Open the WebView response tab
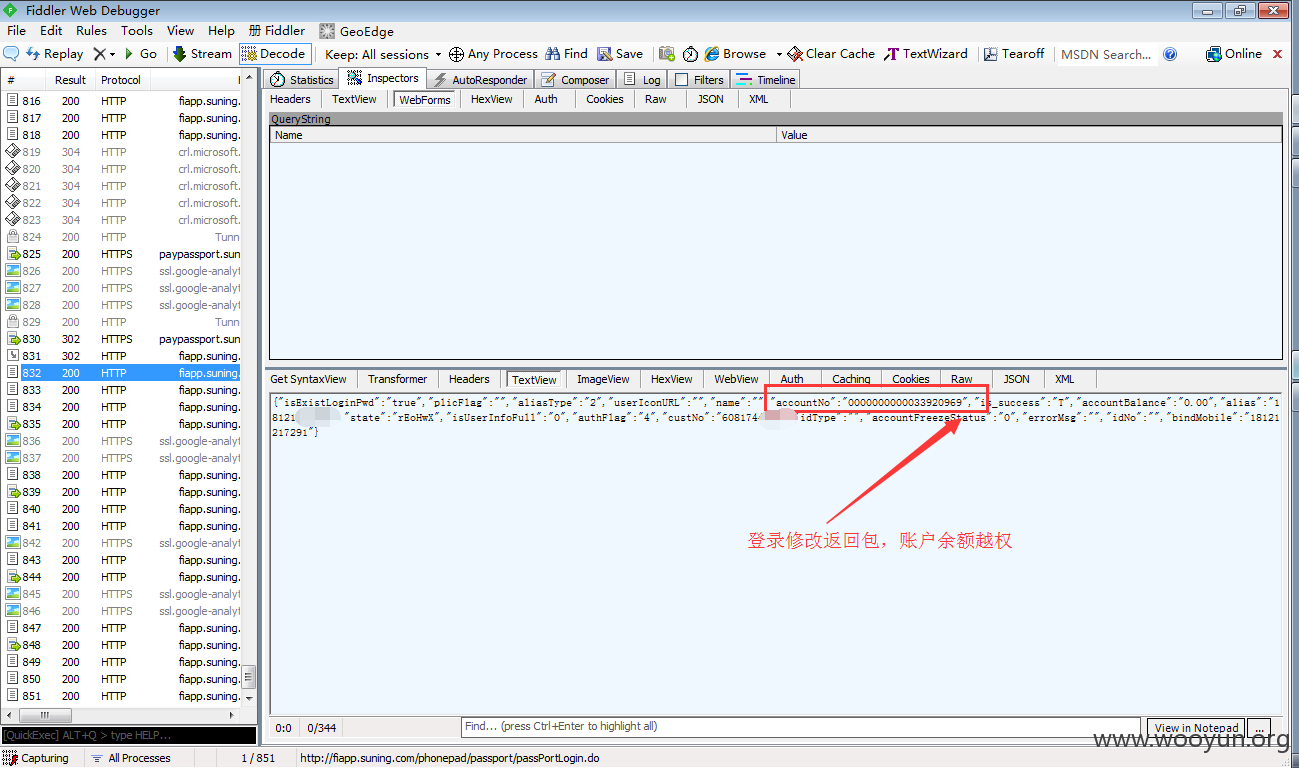Viewport: 1299px width, 768px height. pos(736,379)
